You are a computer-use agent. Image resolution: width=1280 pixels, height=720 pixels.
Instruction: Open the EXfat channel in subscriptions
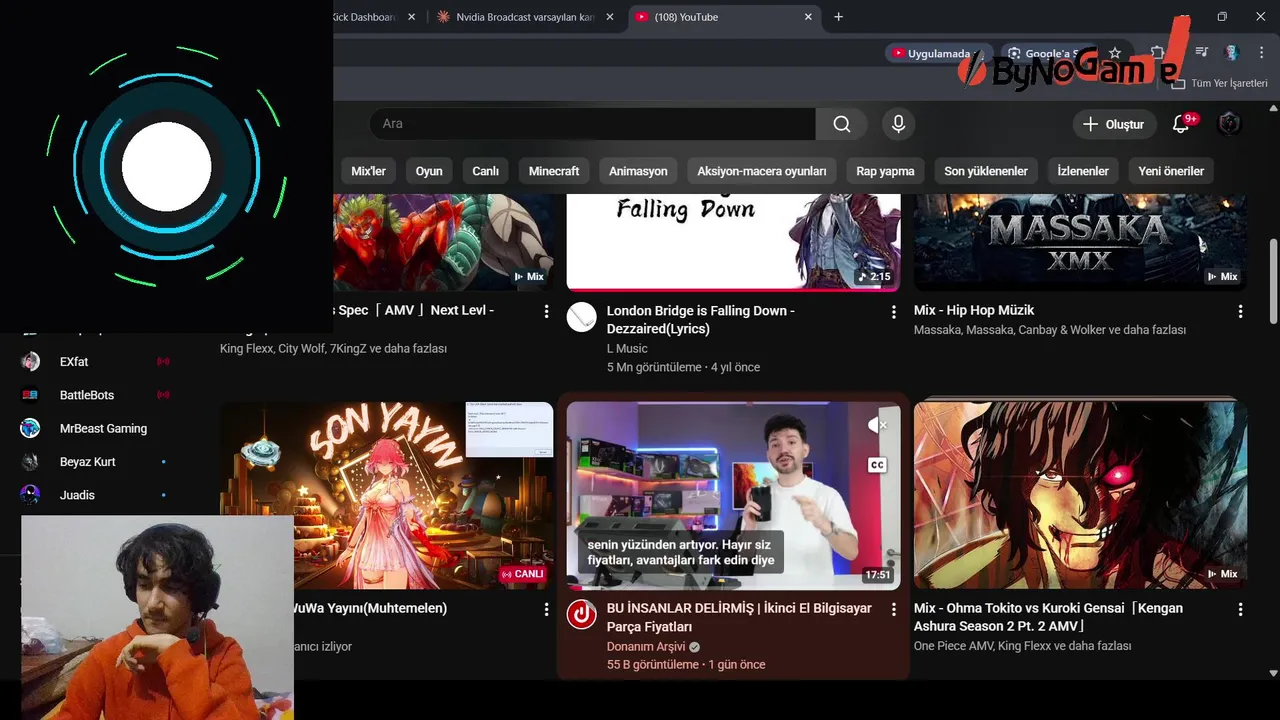74,362
